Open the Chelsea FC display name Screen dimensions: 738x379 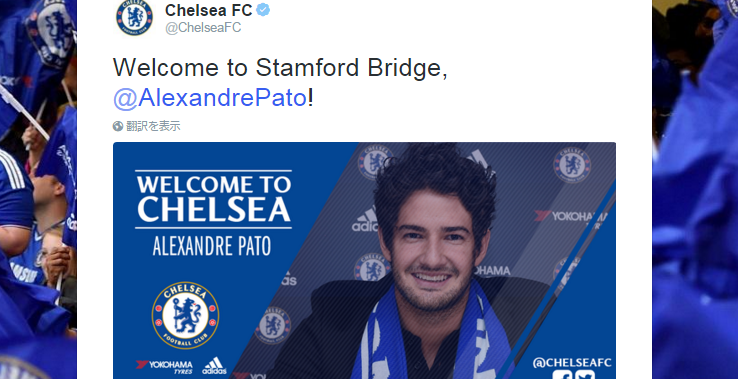coord(209,10)
